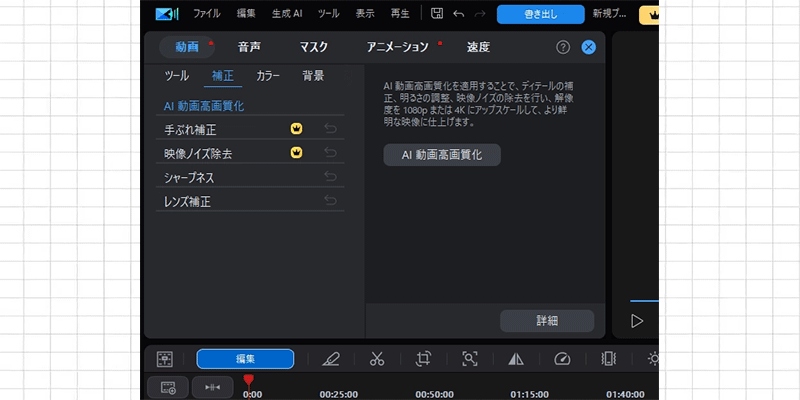800x400 pixels.
Task: Undo the last action with the undo arrow
Action: (x=458, y=14)
